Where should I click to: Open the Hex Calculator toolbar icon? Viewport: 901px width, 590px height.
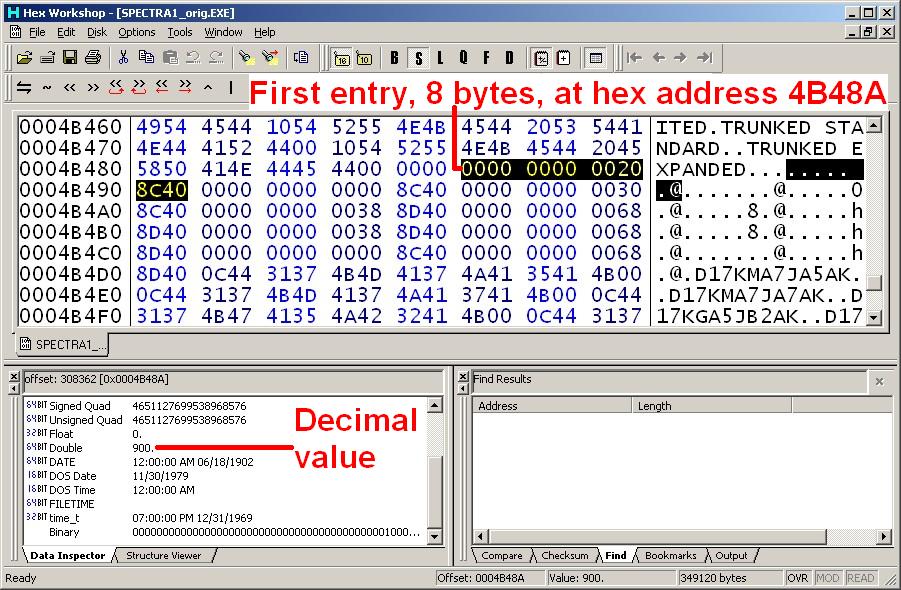(564, 58)
